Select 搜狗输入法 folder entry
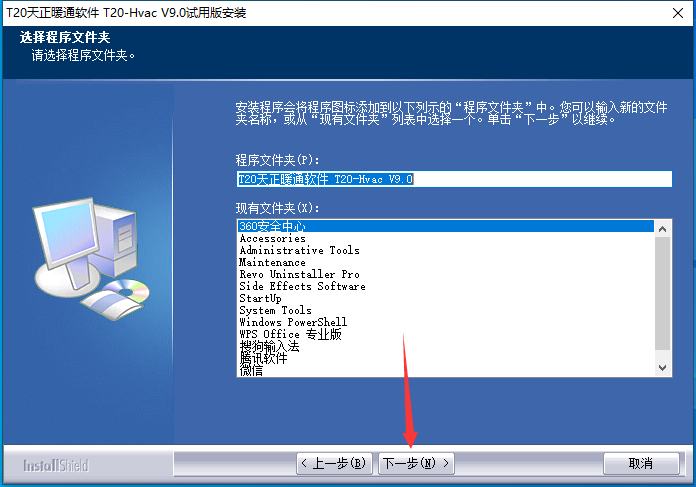 (446, 346)
